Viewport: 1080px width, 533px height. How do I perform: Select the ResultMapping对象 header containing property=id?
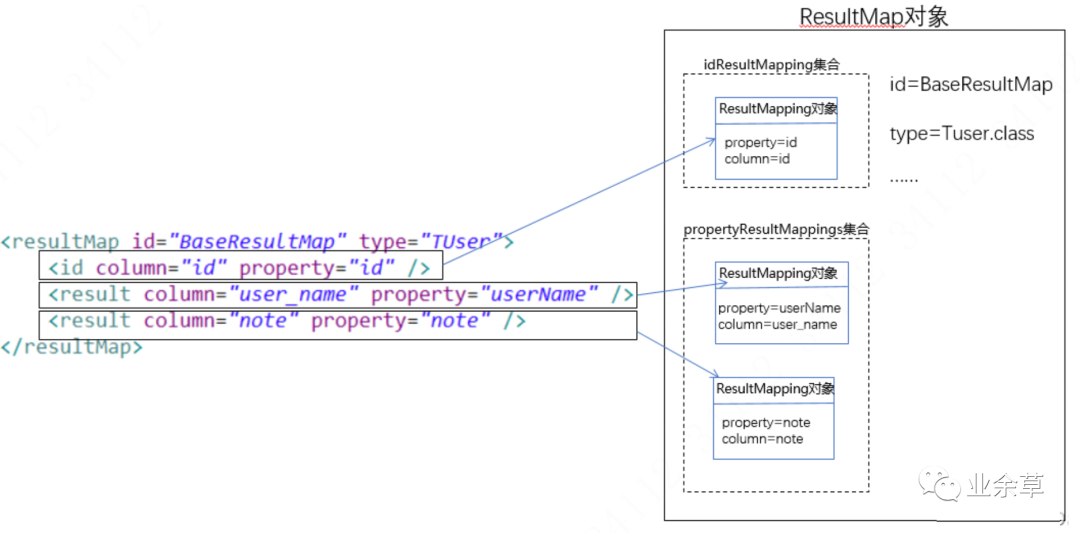(777, 109)
